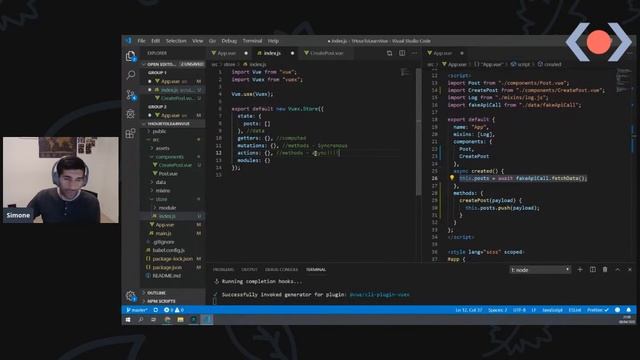Click the feedback smiley in status bar
The image size is (640, 360).
click(x=618, y=310)
